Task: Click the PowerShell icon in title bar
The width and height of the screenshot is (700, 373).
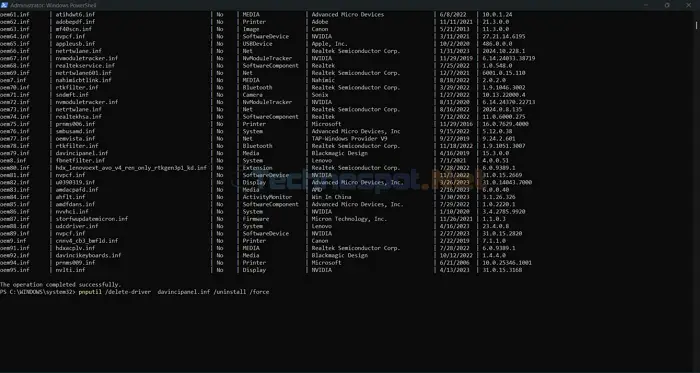Action: [x=4, y=5]
